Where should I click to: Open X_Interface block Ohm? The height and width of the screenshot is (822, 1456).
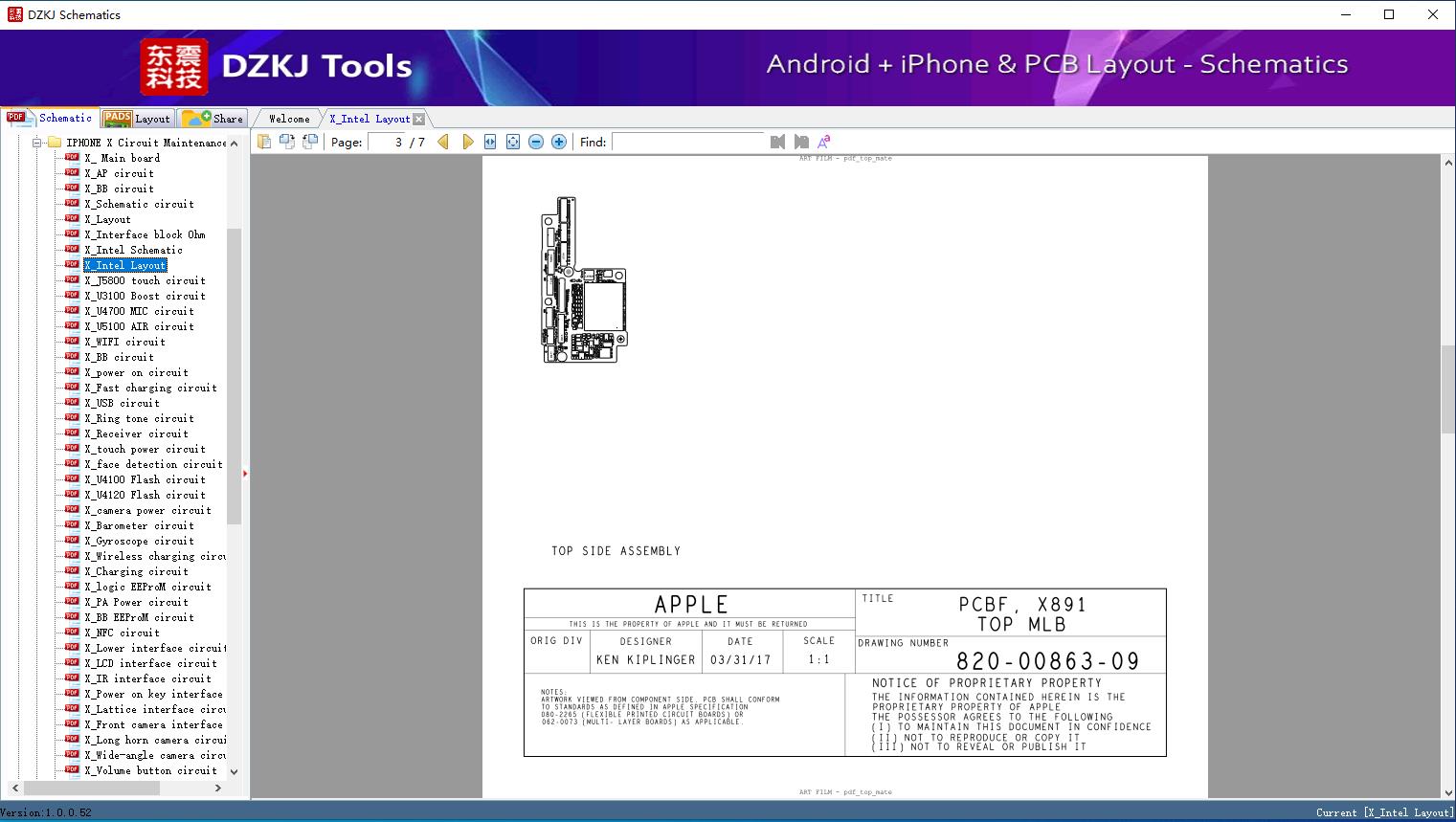tap(145, 234)
